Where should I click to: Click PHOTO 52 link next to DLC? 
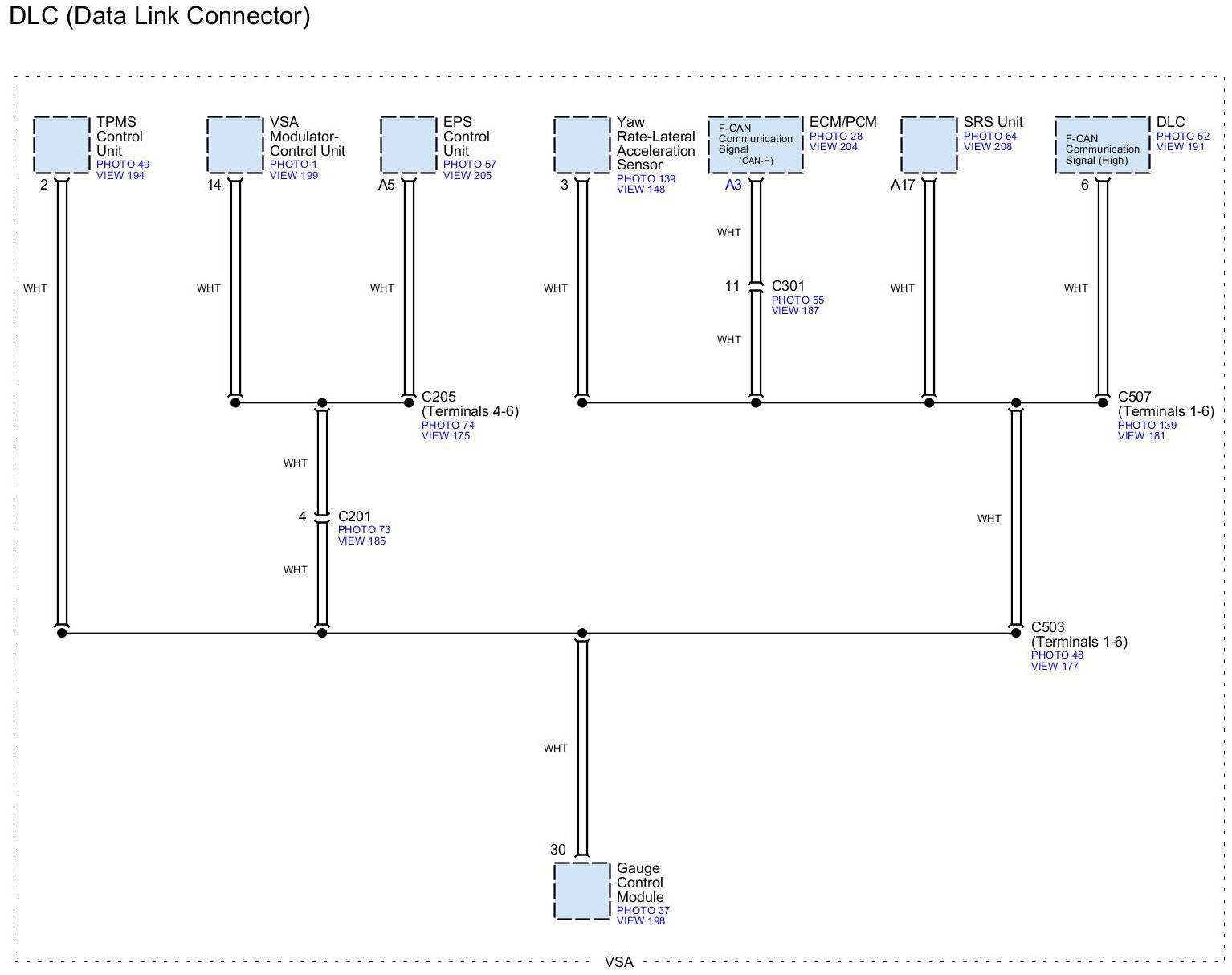[1182, 137]
